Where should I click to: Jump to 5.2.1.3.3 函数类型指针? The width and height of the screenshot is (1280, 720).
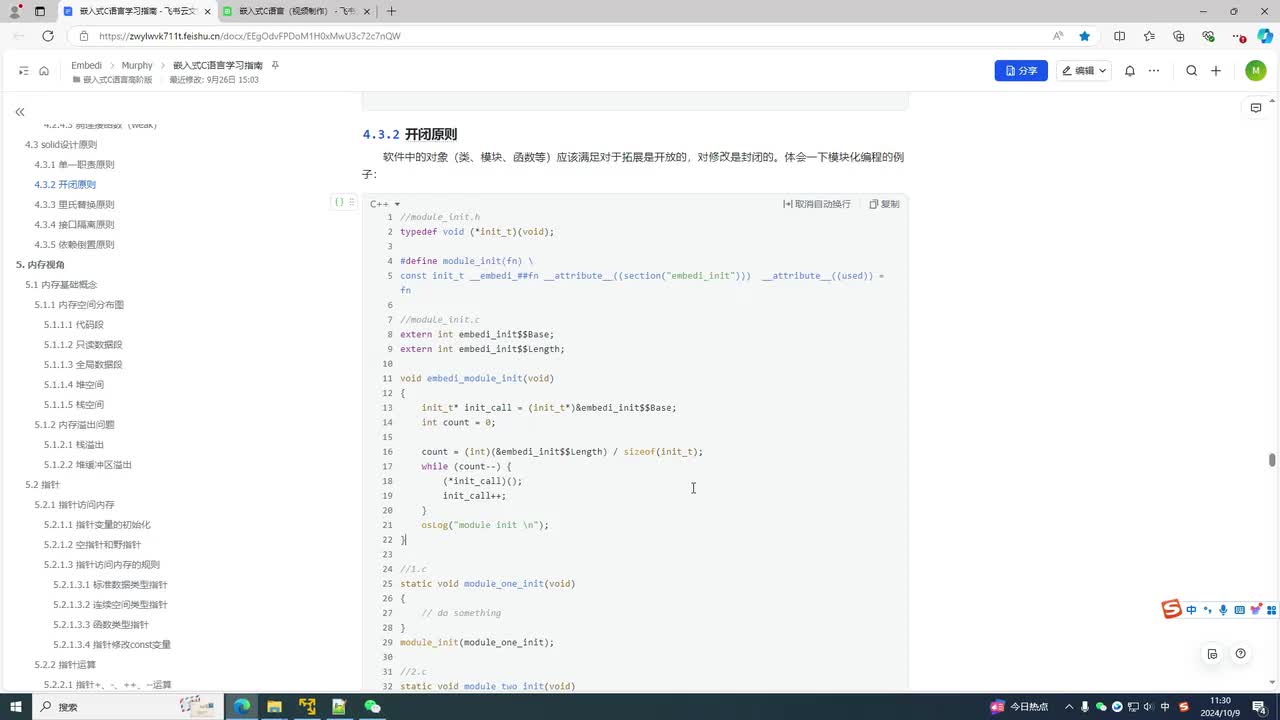coord(101,624)
